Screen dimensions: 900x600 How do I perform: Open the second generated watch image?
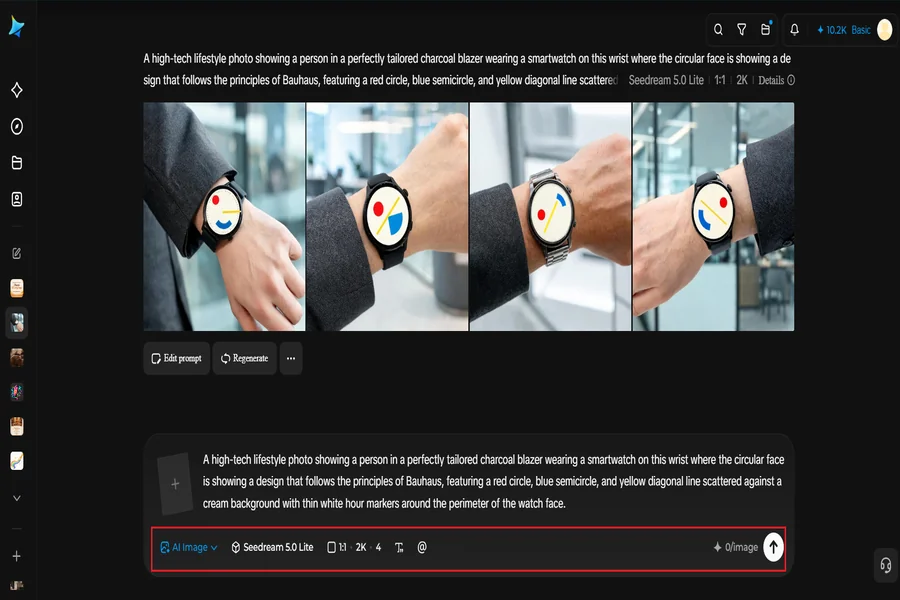tap(387, 216)
